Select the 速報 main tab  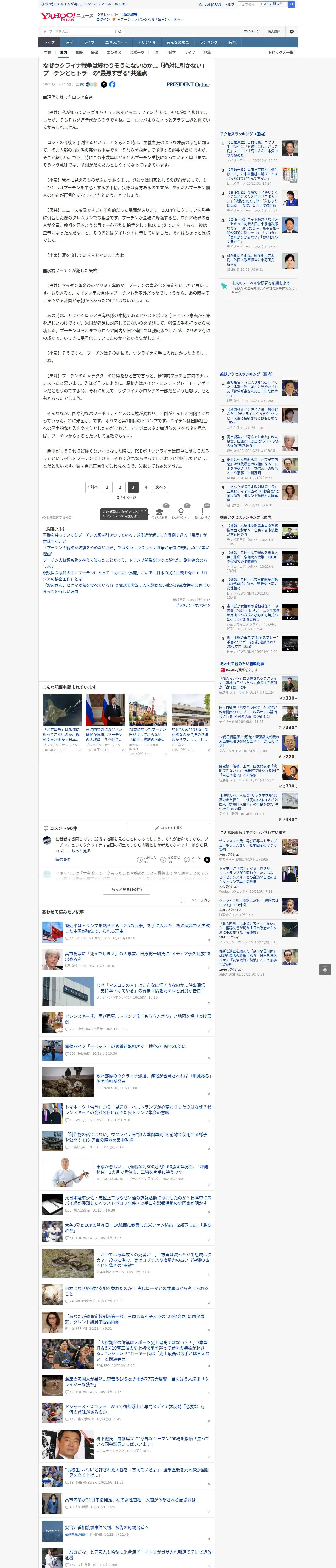(69, 43)
